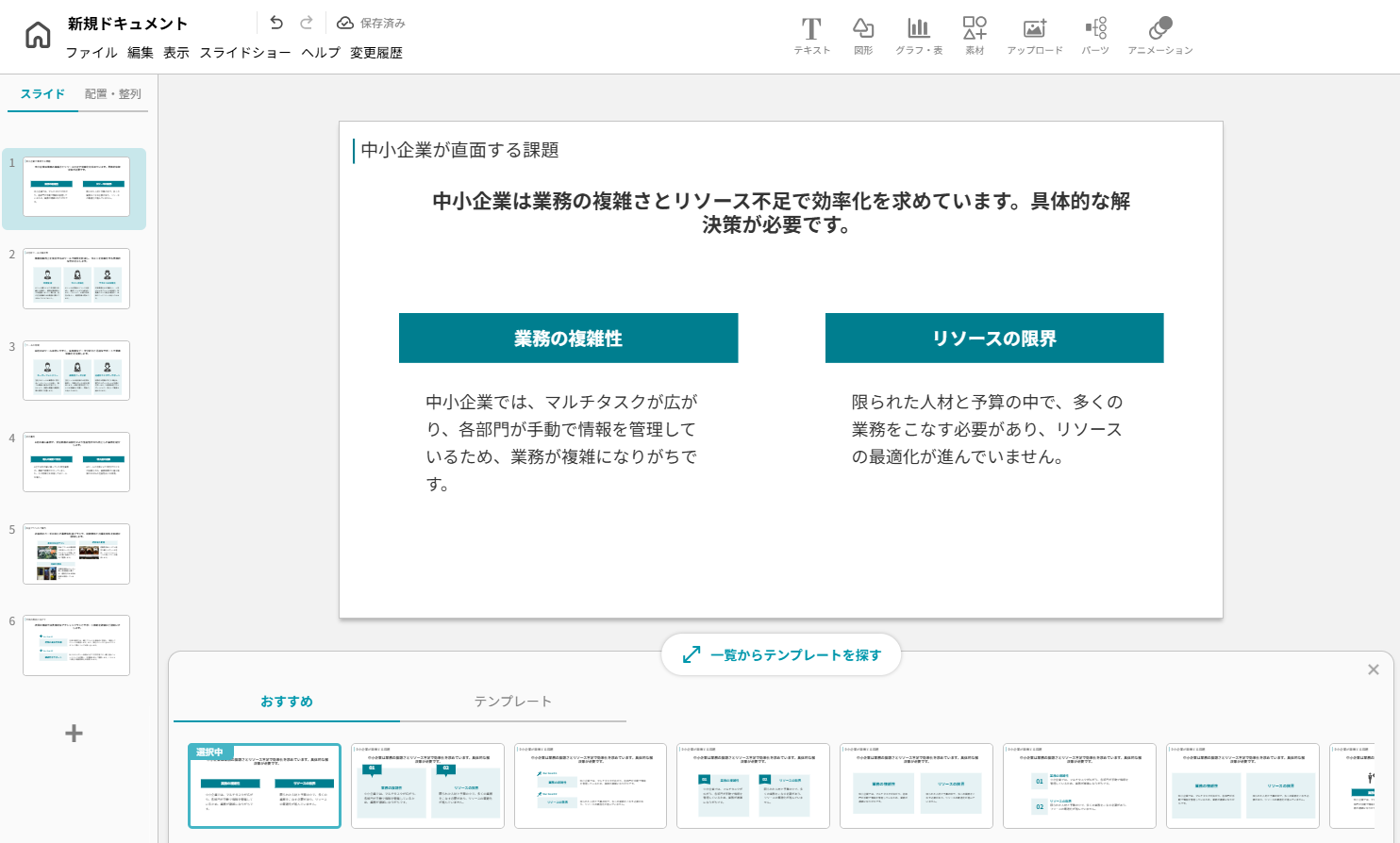The width and height of the screenshot is (1400, 843).
Task: Select slide 3 thumbnail
Action: pyautogui.click(x=76, y=371)
